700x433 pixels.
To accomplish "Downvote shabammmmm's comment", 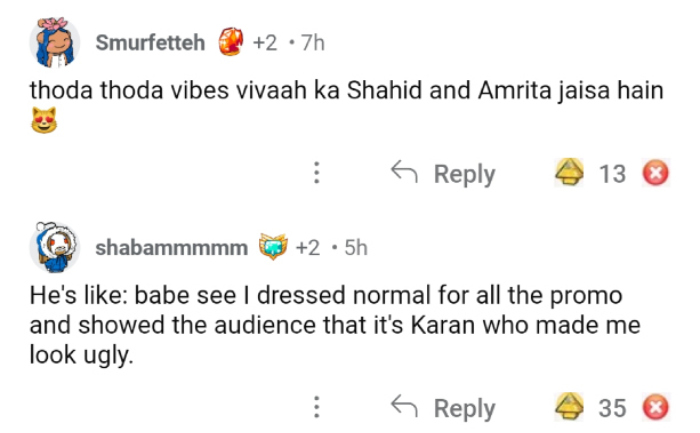I will tap(655, 408).
